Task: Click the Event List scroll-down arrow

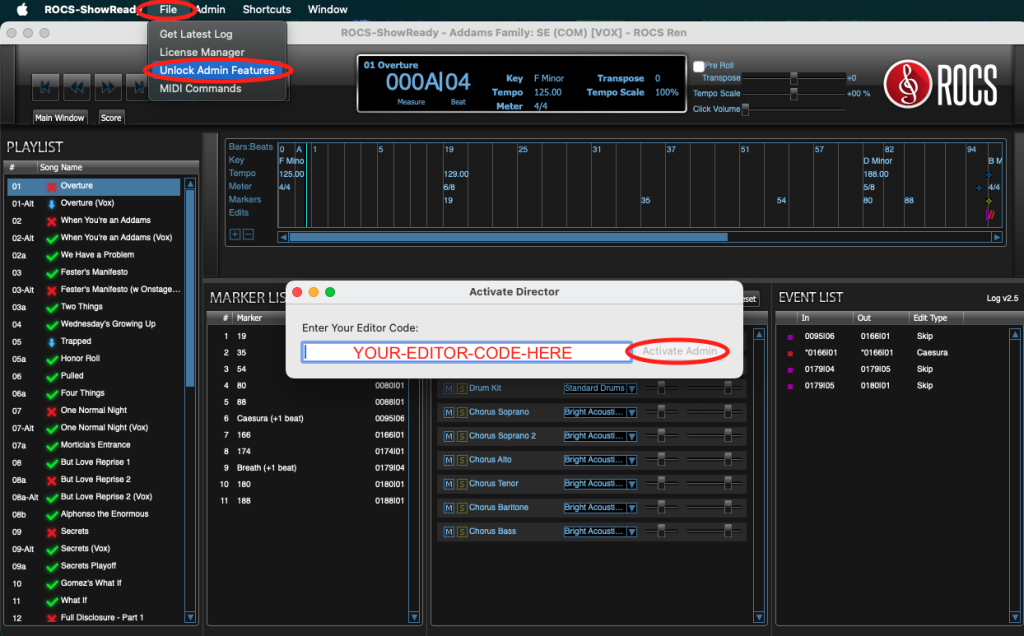Action: tap(1015, 616)
